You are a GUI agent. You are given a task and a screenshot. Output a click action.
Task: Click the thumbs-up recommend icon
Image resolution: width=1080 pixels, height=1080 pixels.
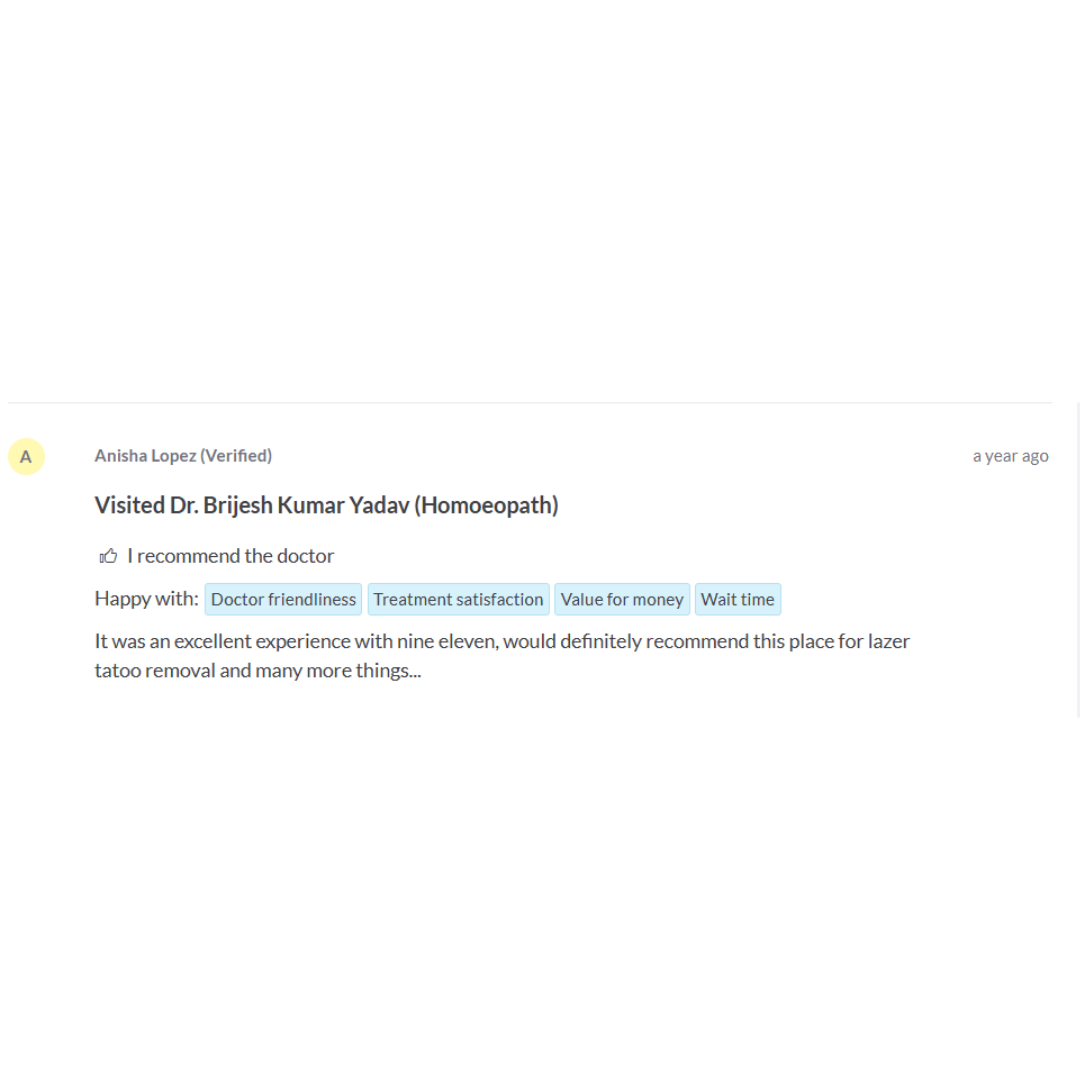click(108, 556)
